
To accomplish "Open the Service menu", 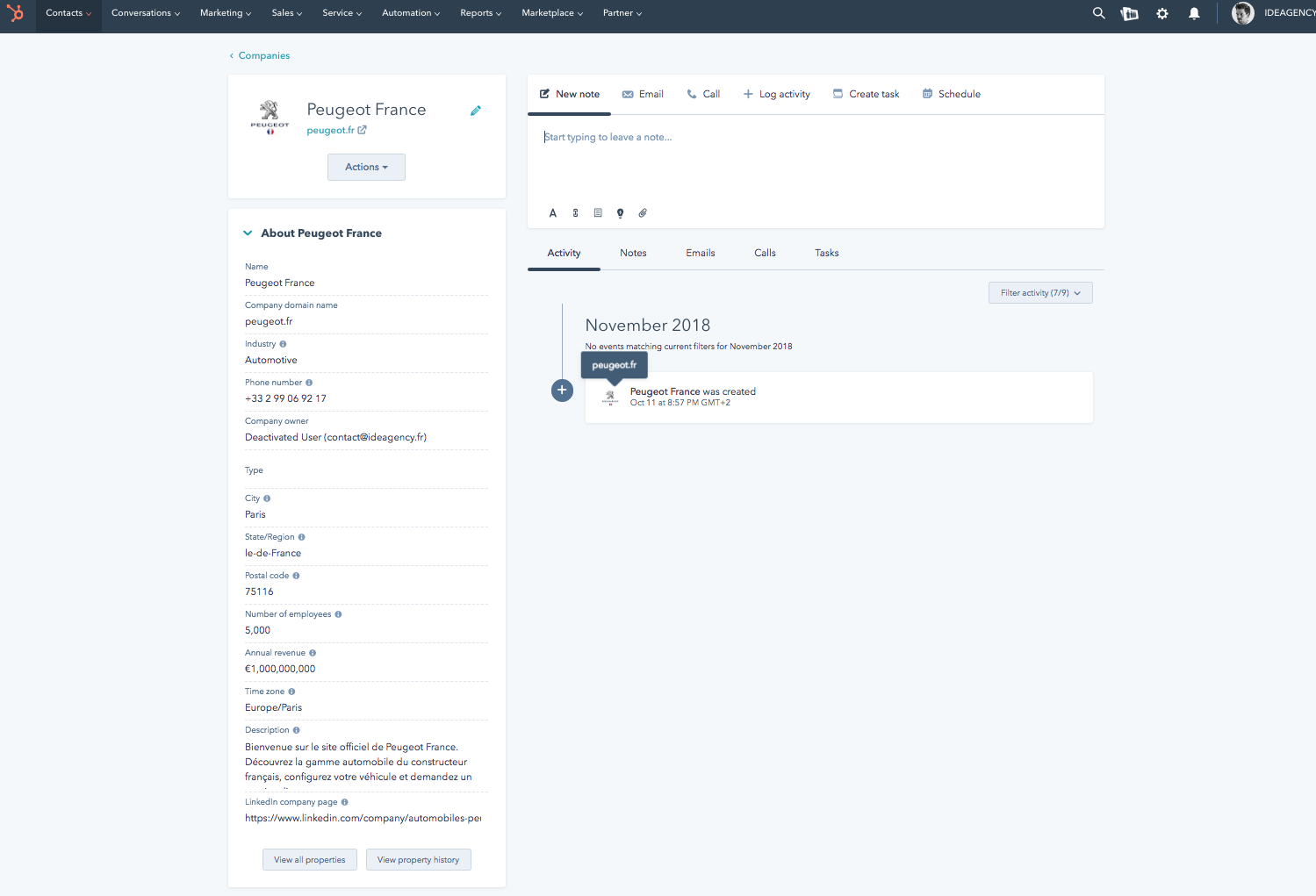I will [342, 13].
